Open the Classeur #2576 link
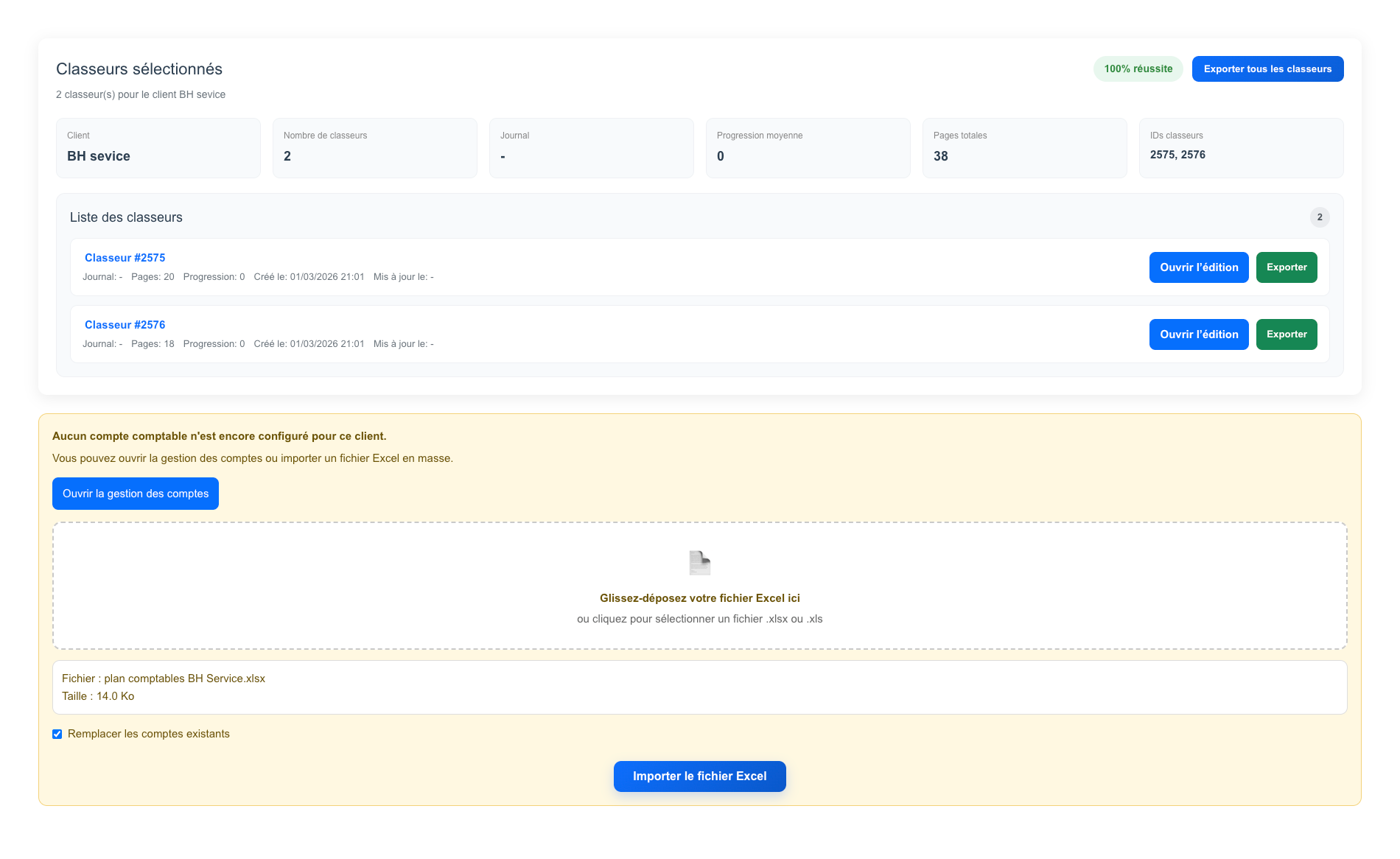Image resolution: width=1400 pixels, height=859 pixels. click(125, 325)
